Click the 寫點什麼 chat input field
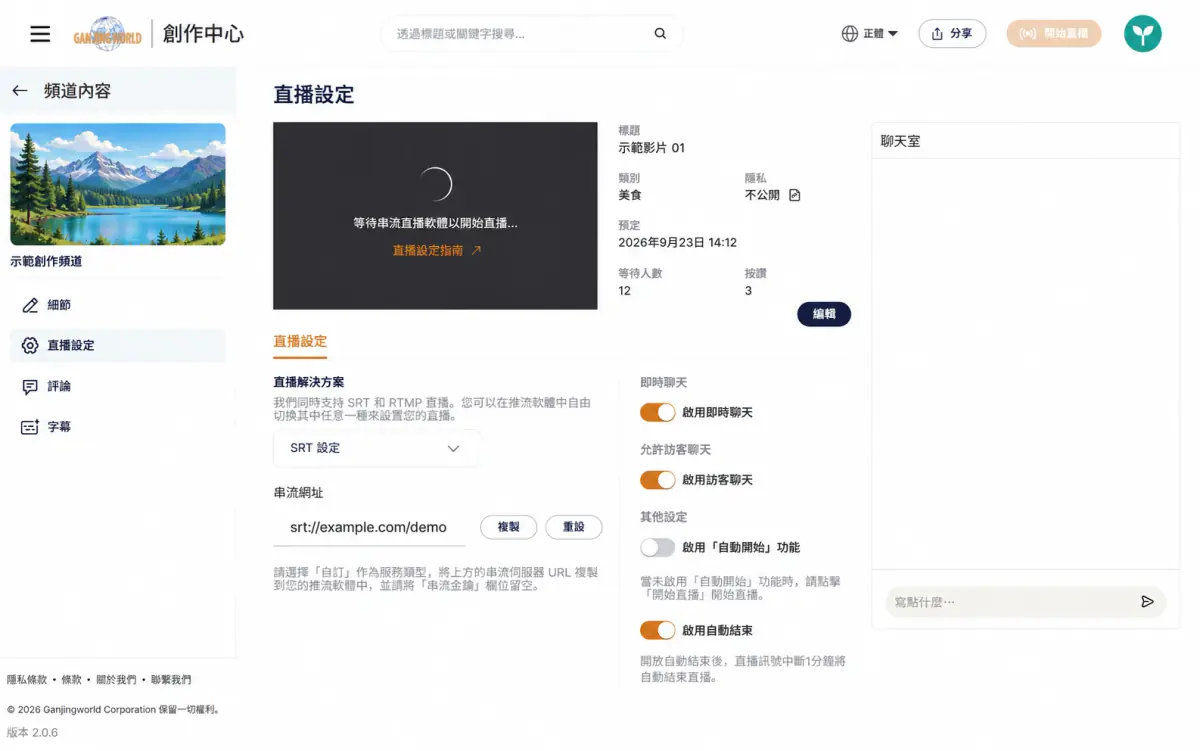Screen dimensions: 1200x751 tap(1010, 602)
